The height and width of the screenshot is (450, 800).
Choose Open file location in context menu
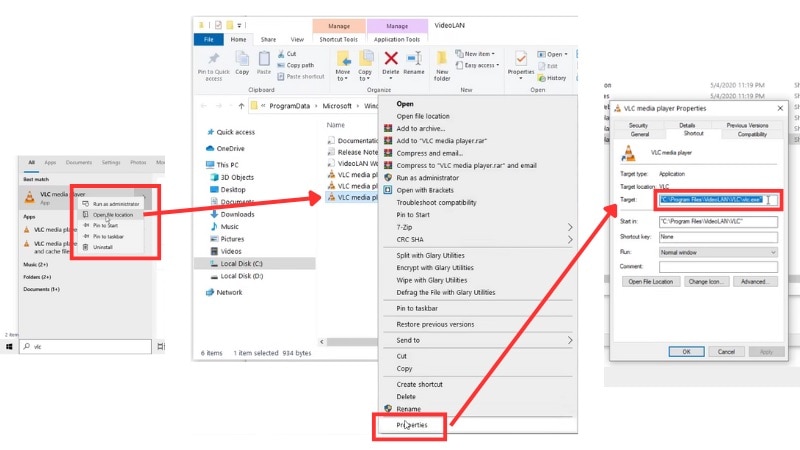[x=423, y=116]
